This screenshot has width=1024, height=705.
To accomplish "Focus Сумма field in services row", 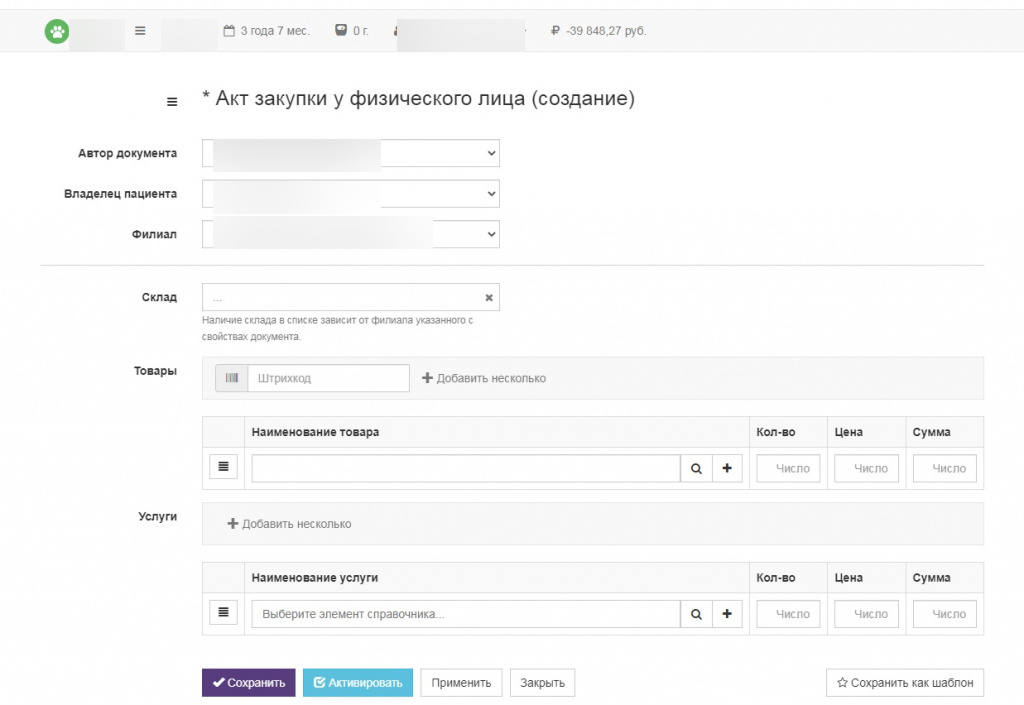I will 944,614.
